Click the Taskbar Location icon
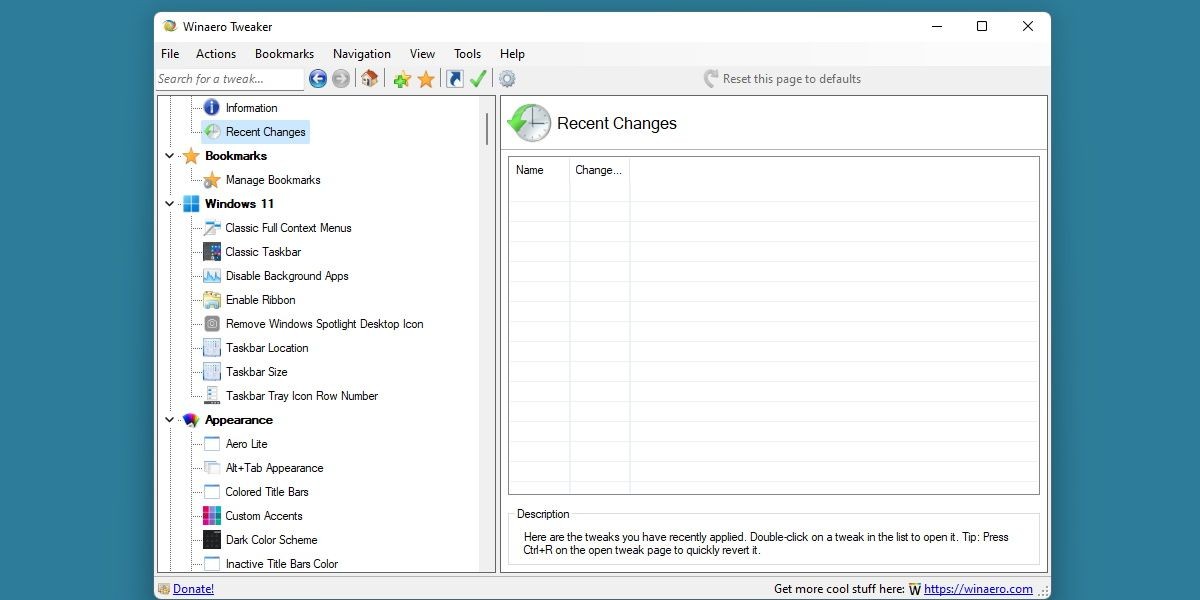The width and height of the screenshot is (1200, 600). [212, 348]
